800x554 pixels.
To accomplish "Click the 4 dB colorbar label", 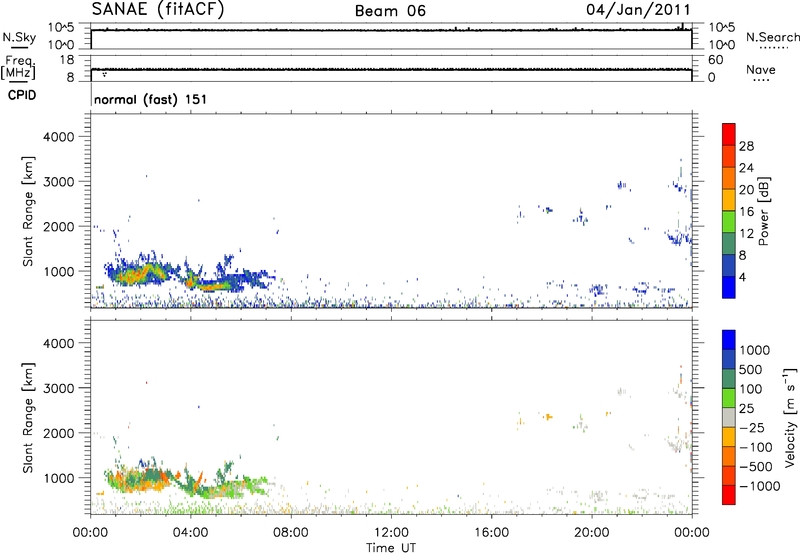I will click(742, 277).
